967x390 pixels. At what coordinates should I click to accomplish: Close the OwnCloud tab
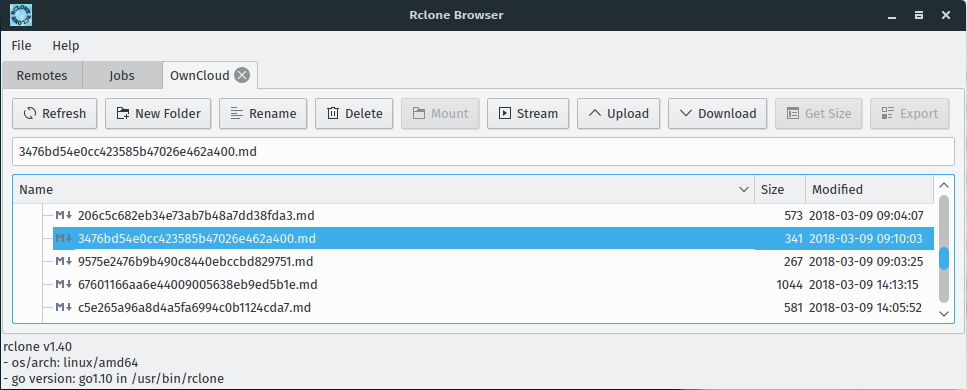pos(242,76)
